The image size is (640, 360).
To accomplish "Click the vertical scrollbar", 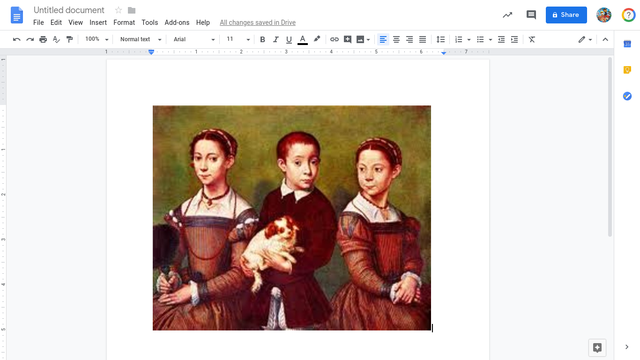I will [610, 147].
